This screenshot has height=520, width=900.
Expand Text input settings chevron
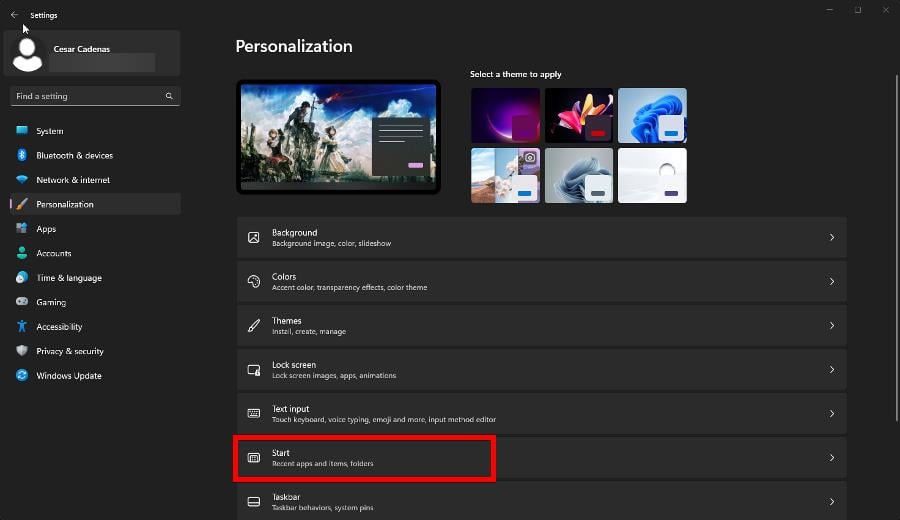coord(832,413)
